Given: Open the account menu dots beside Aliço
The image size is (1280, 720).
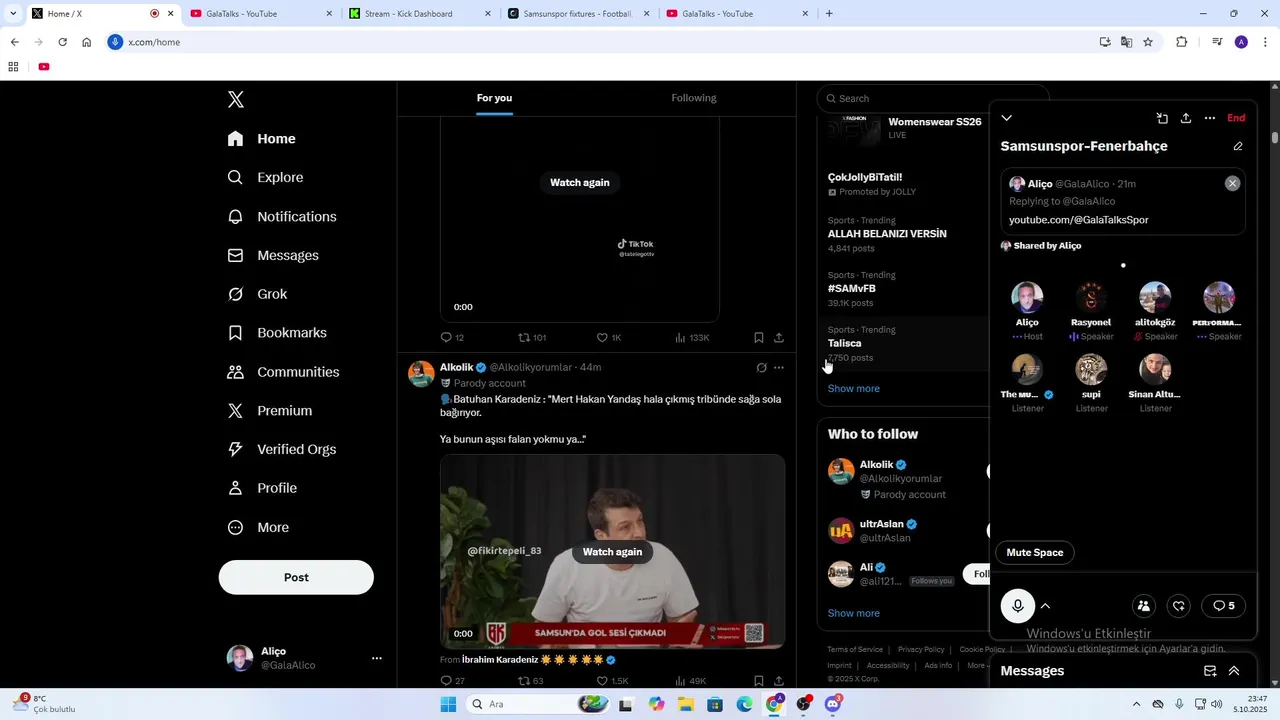Looking at the screenshot, I should pos(377,658).
